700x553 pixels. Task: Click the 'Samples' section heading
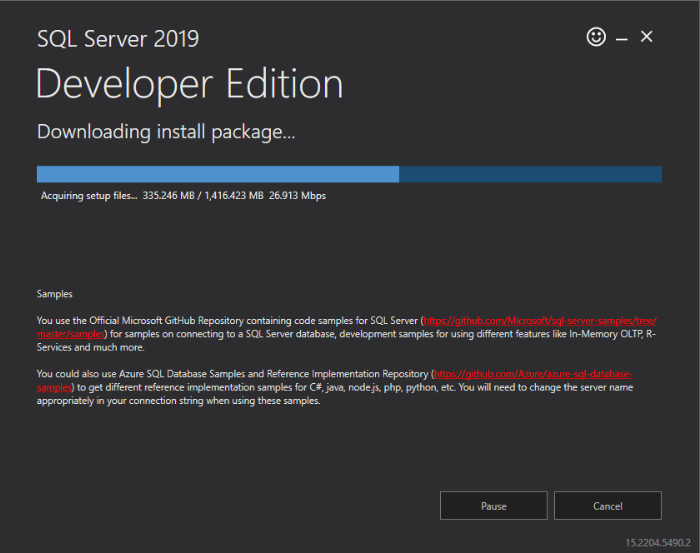[54, 294]
